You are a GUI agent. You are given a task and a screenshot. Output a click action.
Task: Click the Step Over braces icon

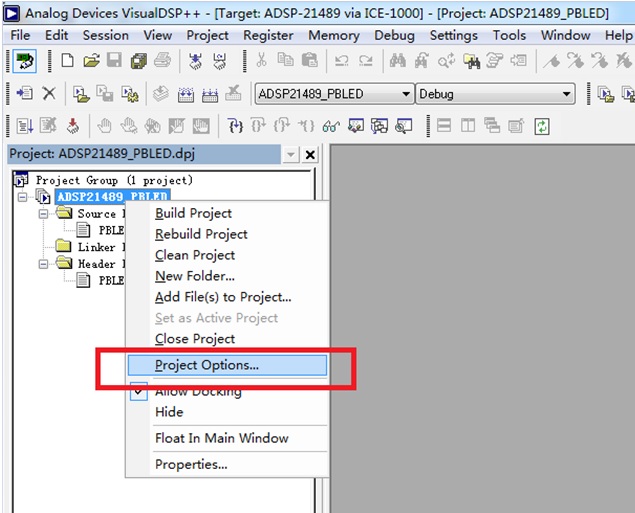pyautogui.click(x=258, y=126)
